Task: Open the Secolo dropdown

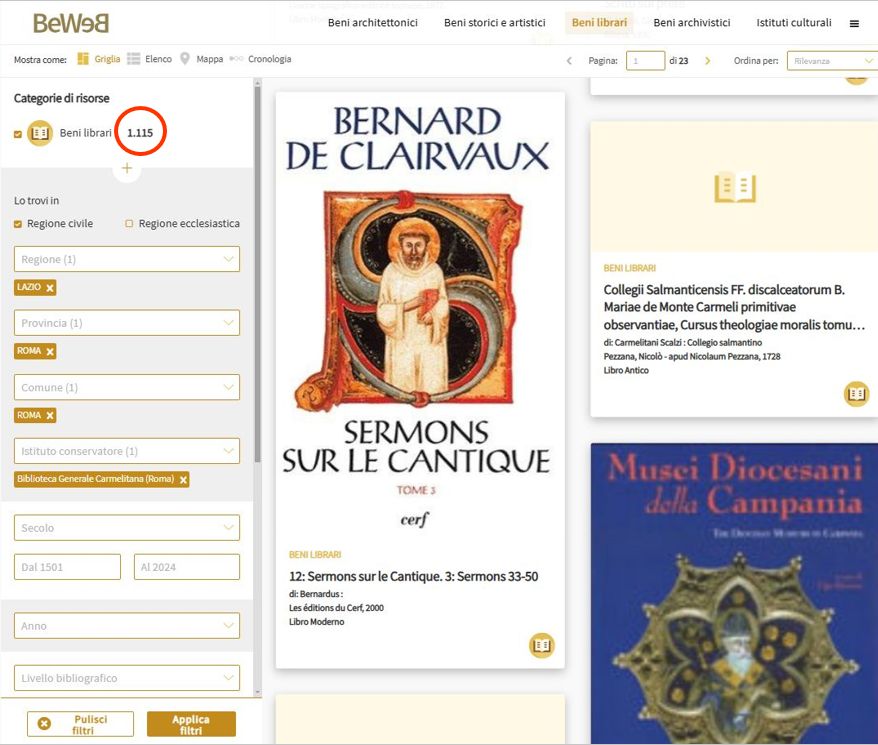Action: (x=127, y=527)
